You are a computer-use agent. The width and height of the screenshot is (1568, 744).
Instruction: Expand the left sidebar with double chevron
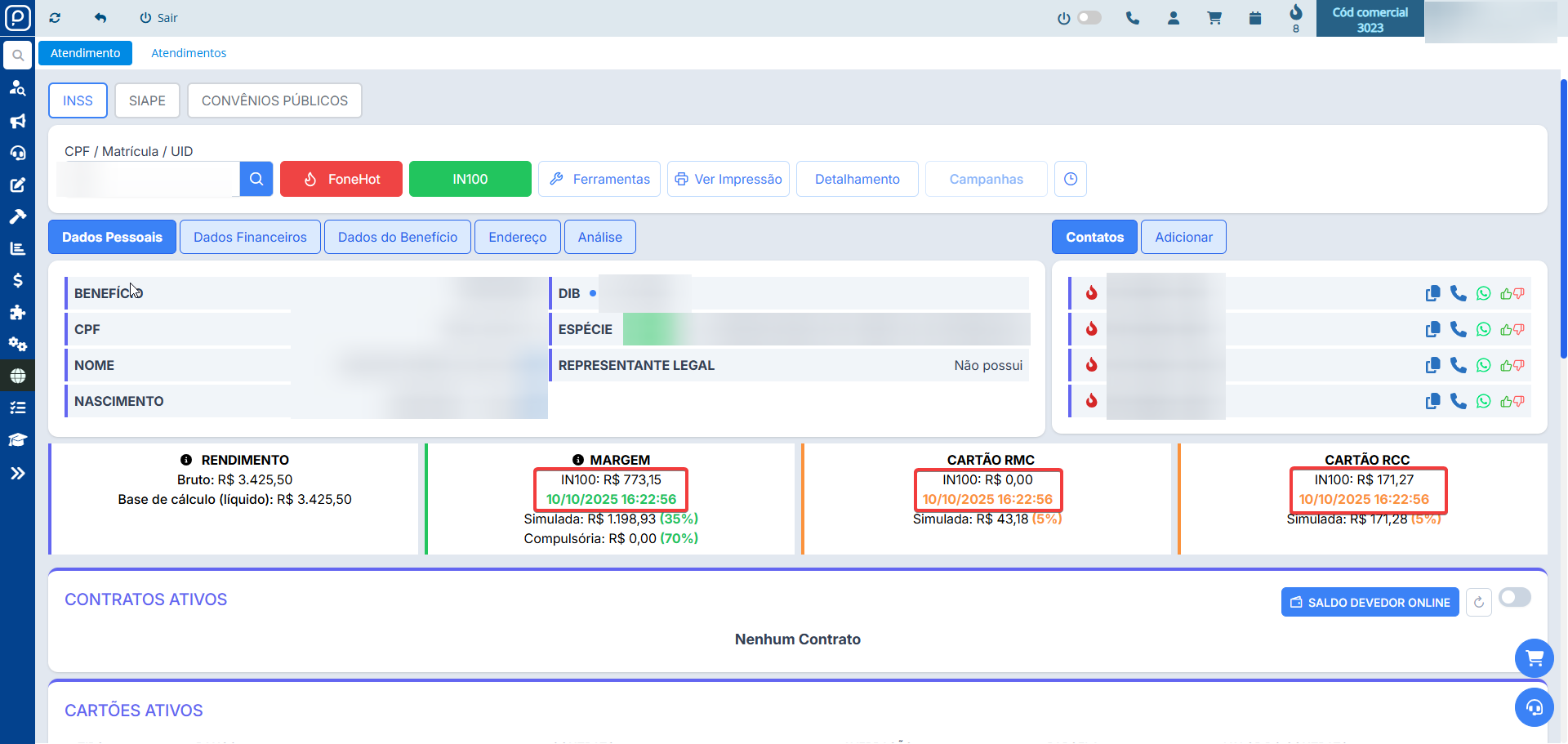[17, 474]
